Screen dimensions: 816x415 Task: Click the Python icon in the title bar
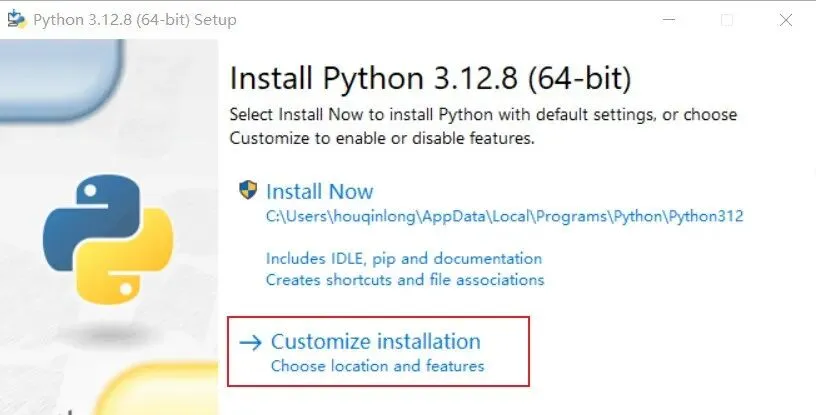tap(16, 19)
